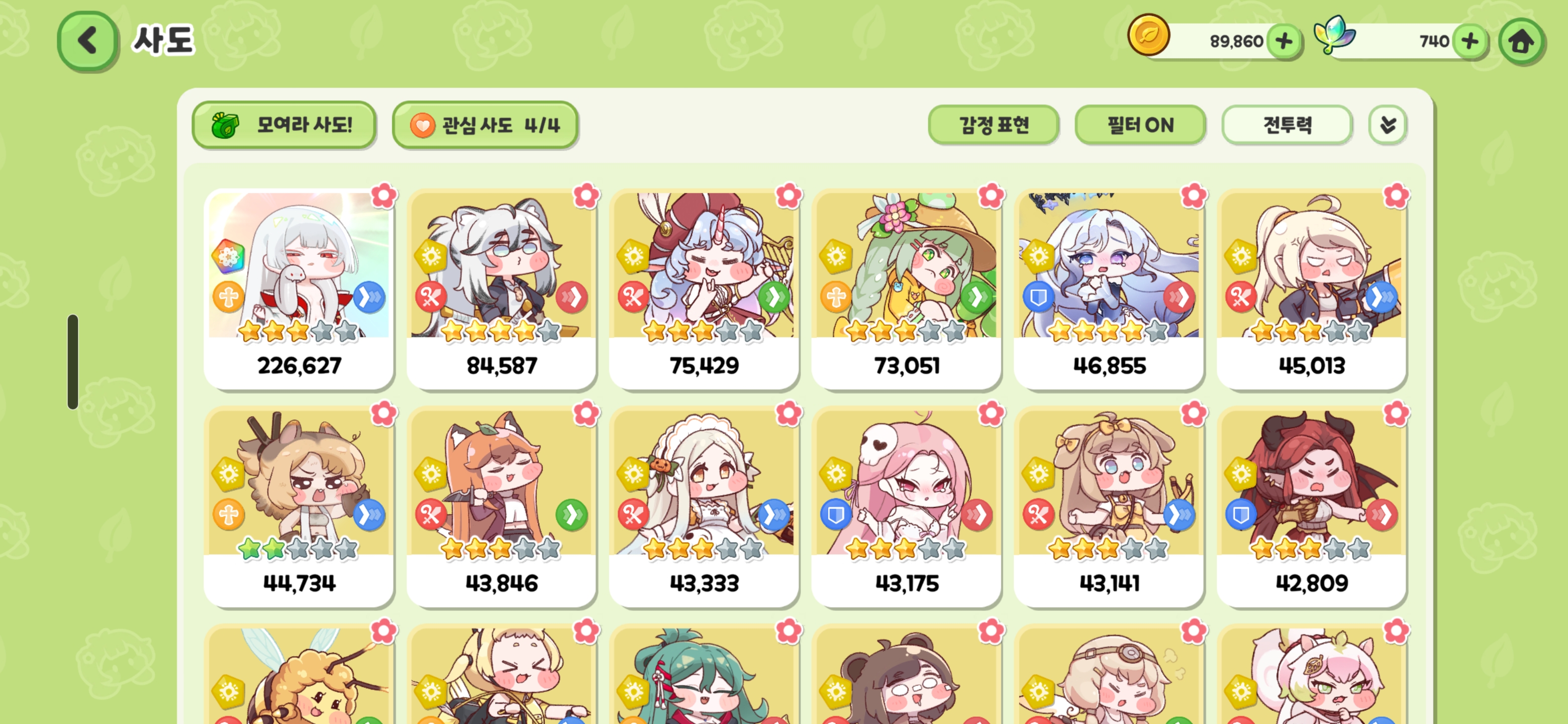
Task: Toggle favorite flower on the 84,587 card
Action: pos(586,196)
